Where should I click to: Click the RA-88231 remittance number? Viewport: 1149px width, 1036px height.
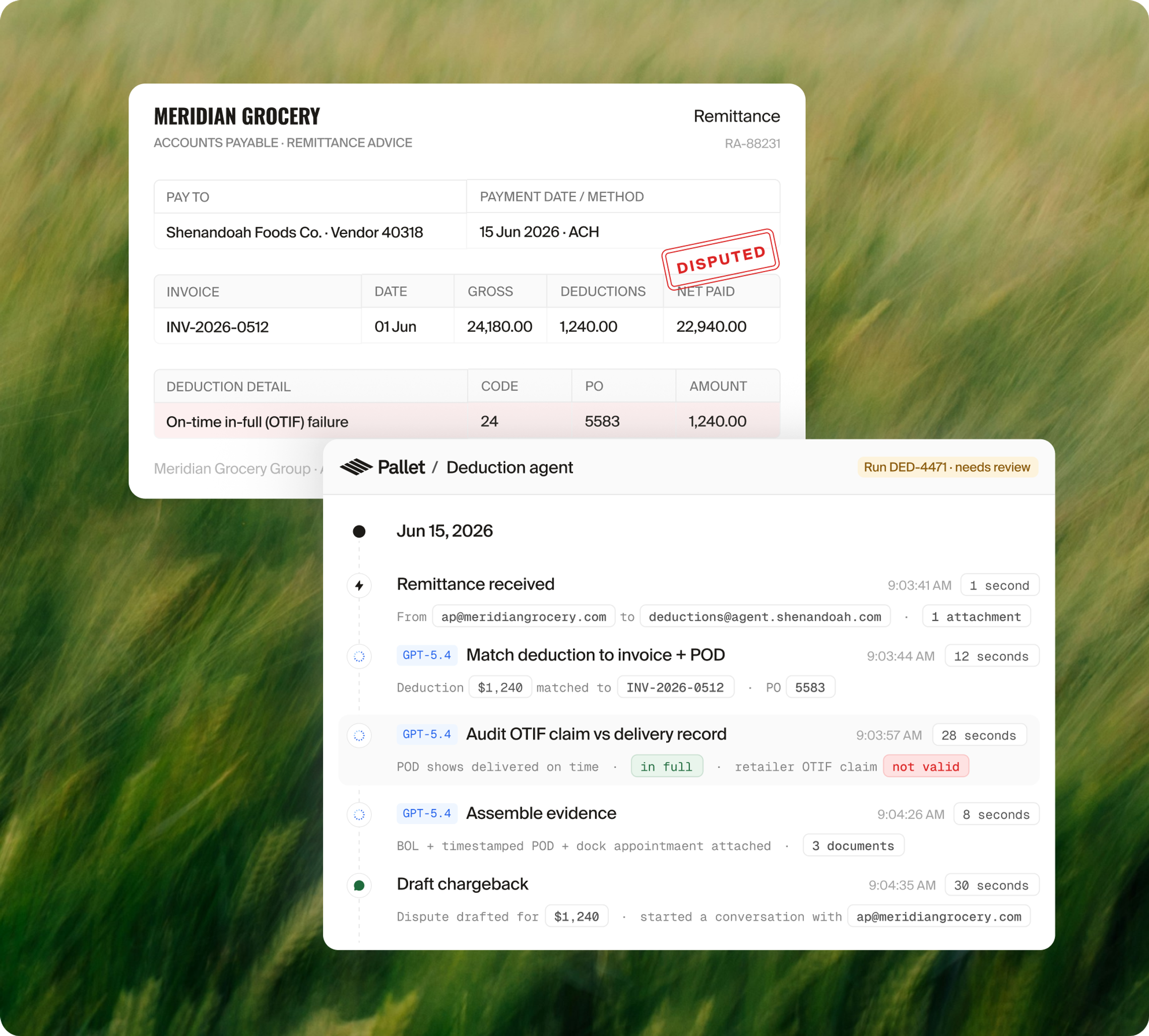[x=752, y=144]
